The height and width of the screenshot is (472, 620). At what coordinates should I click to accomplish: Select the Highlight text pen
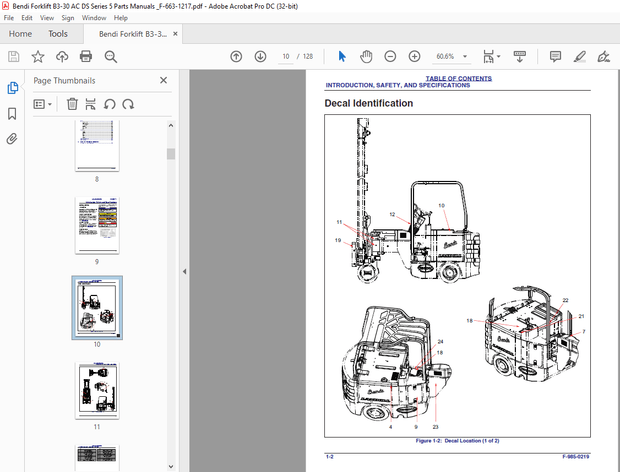[x=580, y=57]
